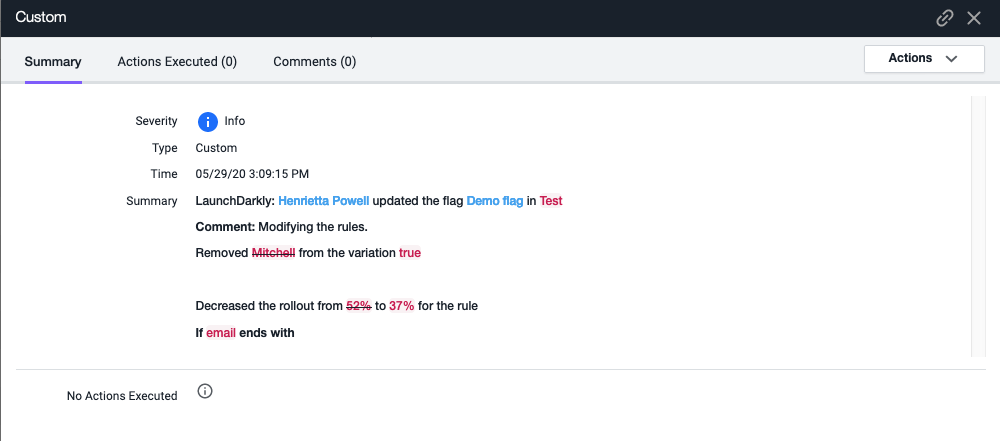Viewport: 1000px width, 441px height.
Task: Click info icon beside No Actions Executed
Action: tap(205, 391)
